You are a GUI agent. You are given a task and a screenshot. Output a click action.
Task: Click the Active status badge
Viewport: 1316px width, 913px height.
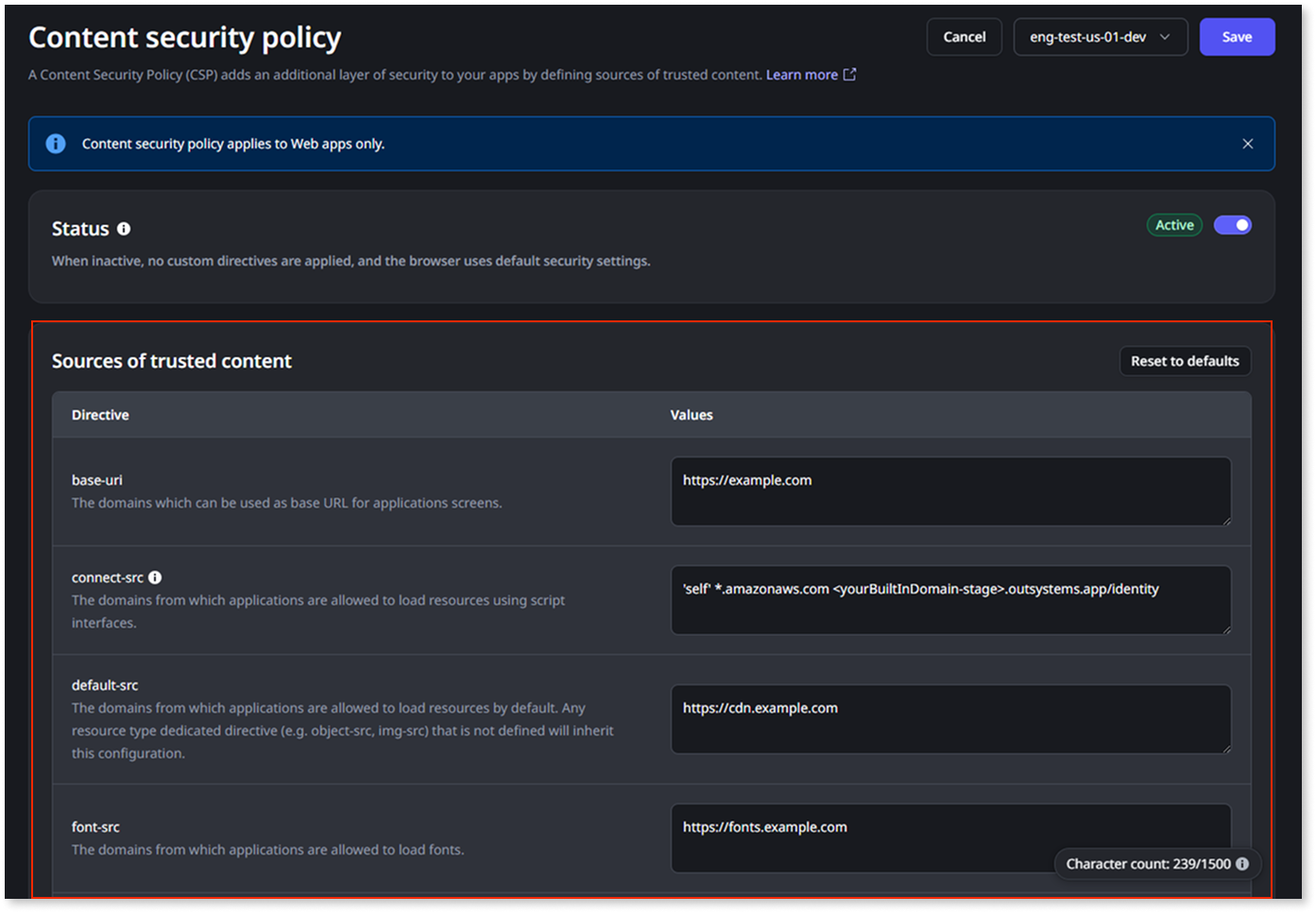point(1173,224)
